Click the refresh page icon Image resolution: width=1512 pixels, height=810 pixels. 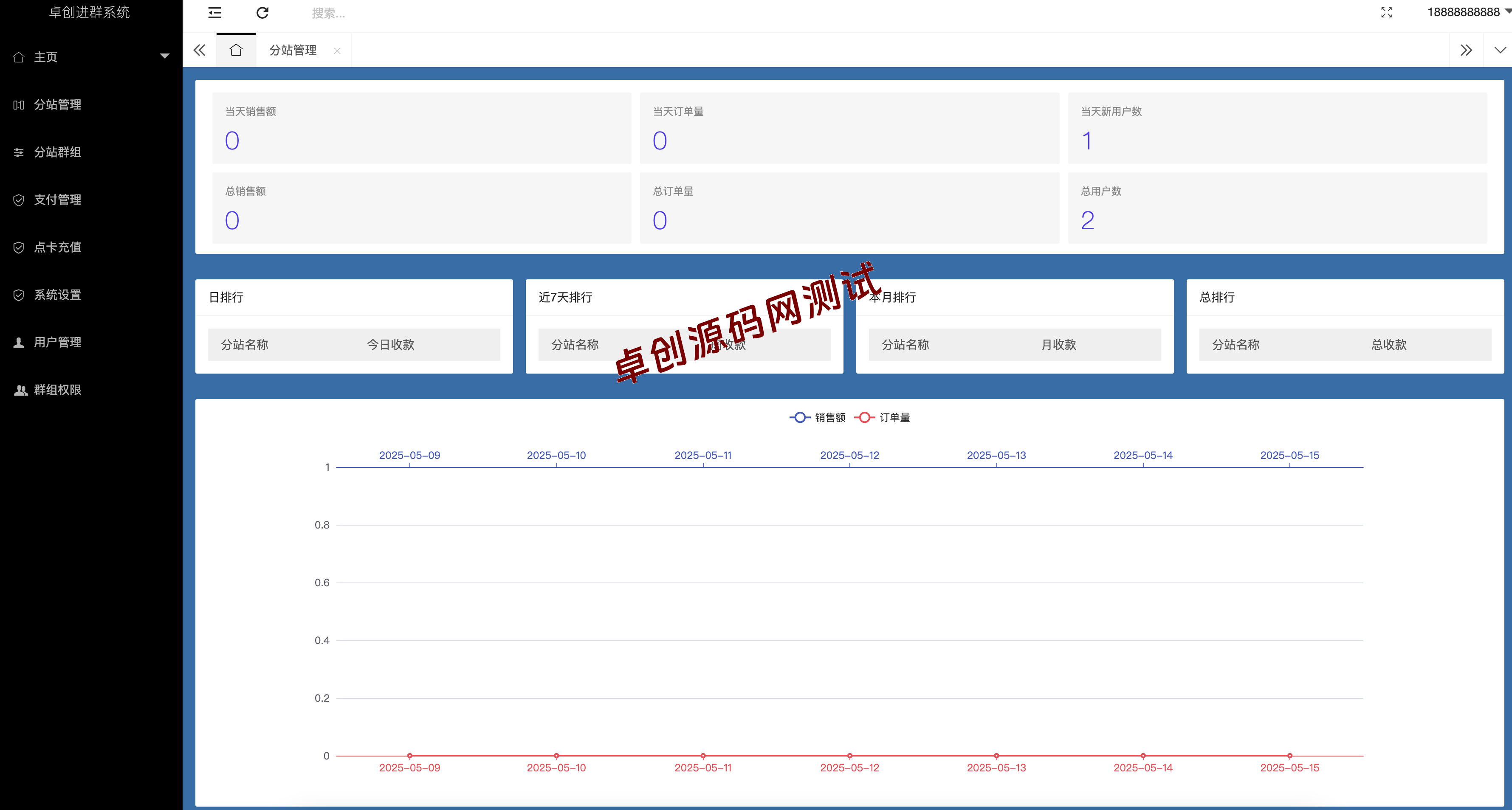coord(262,13)
